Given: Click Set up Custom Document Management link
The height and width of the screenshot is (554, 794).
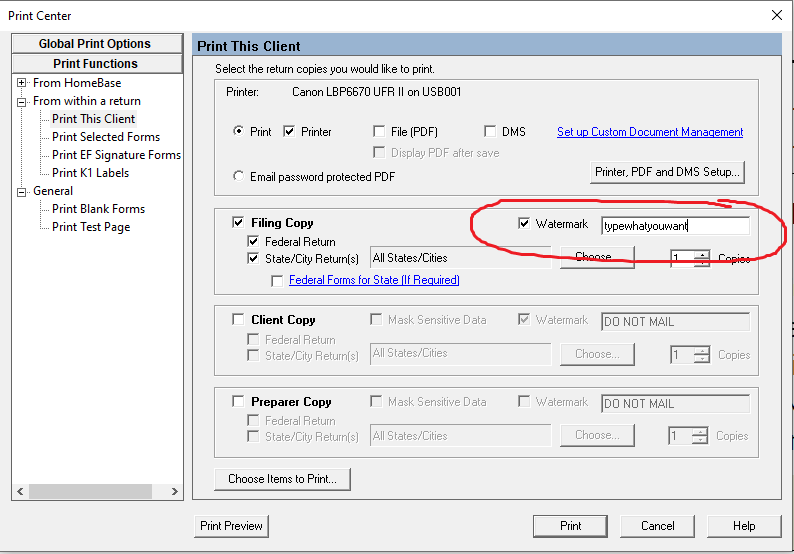Looking at the screenshot, I should [x=649, y=132].
